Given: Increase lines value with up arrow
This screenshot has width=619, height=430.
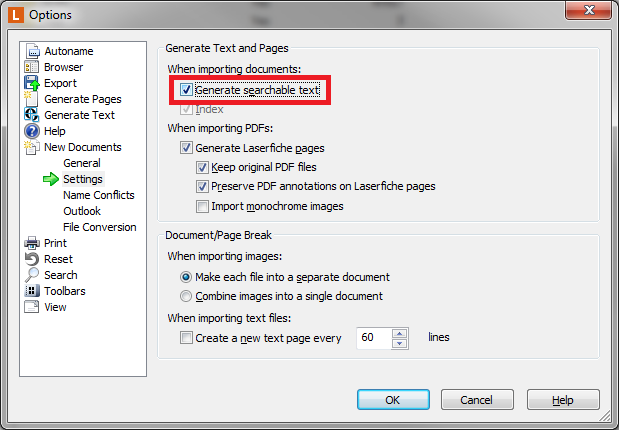Looking at the screenshot, I should (x=400, y=333).
